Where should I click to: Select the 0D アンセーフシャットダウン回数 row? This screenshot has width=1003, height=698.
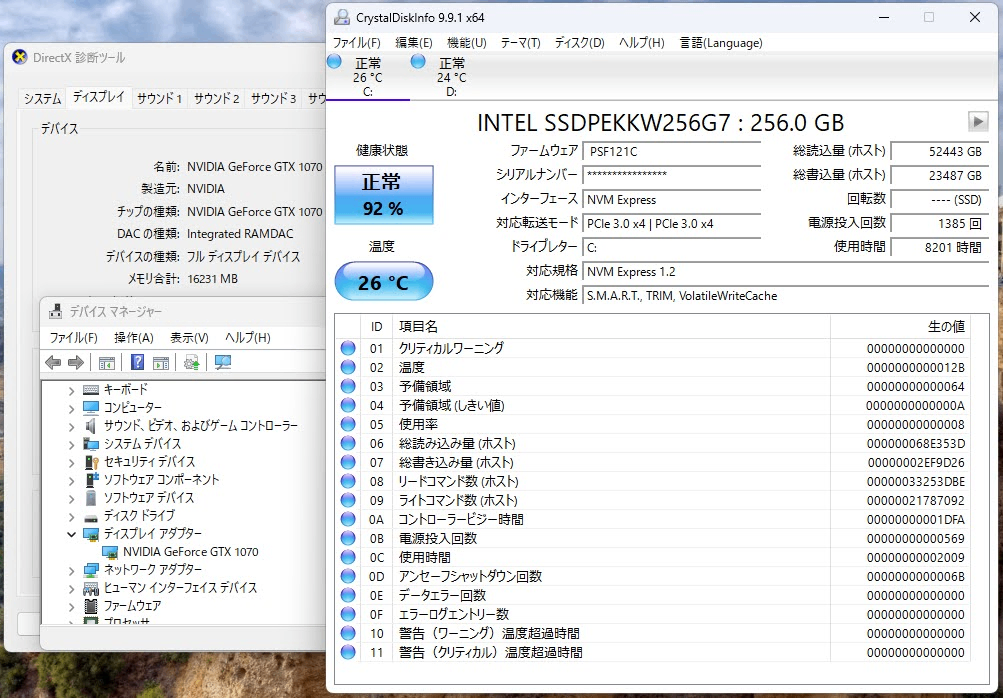pos(652,576)
